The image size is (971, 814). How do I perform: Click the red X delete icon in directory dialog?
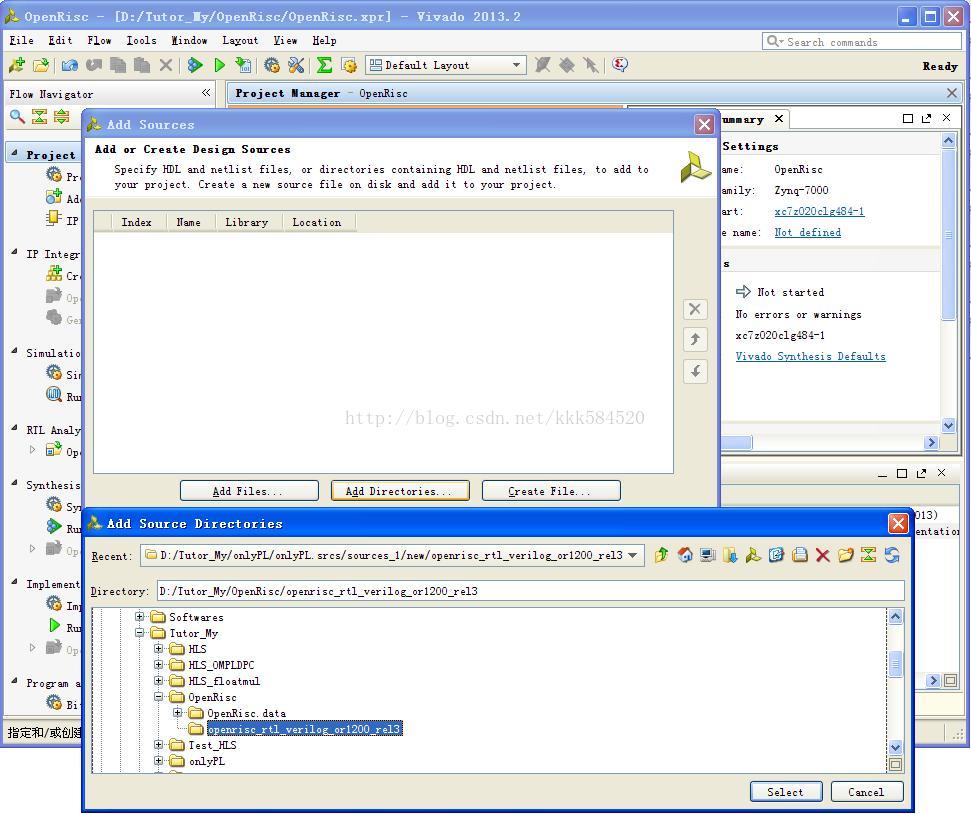822,555
